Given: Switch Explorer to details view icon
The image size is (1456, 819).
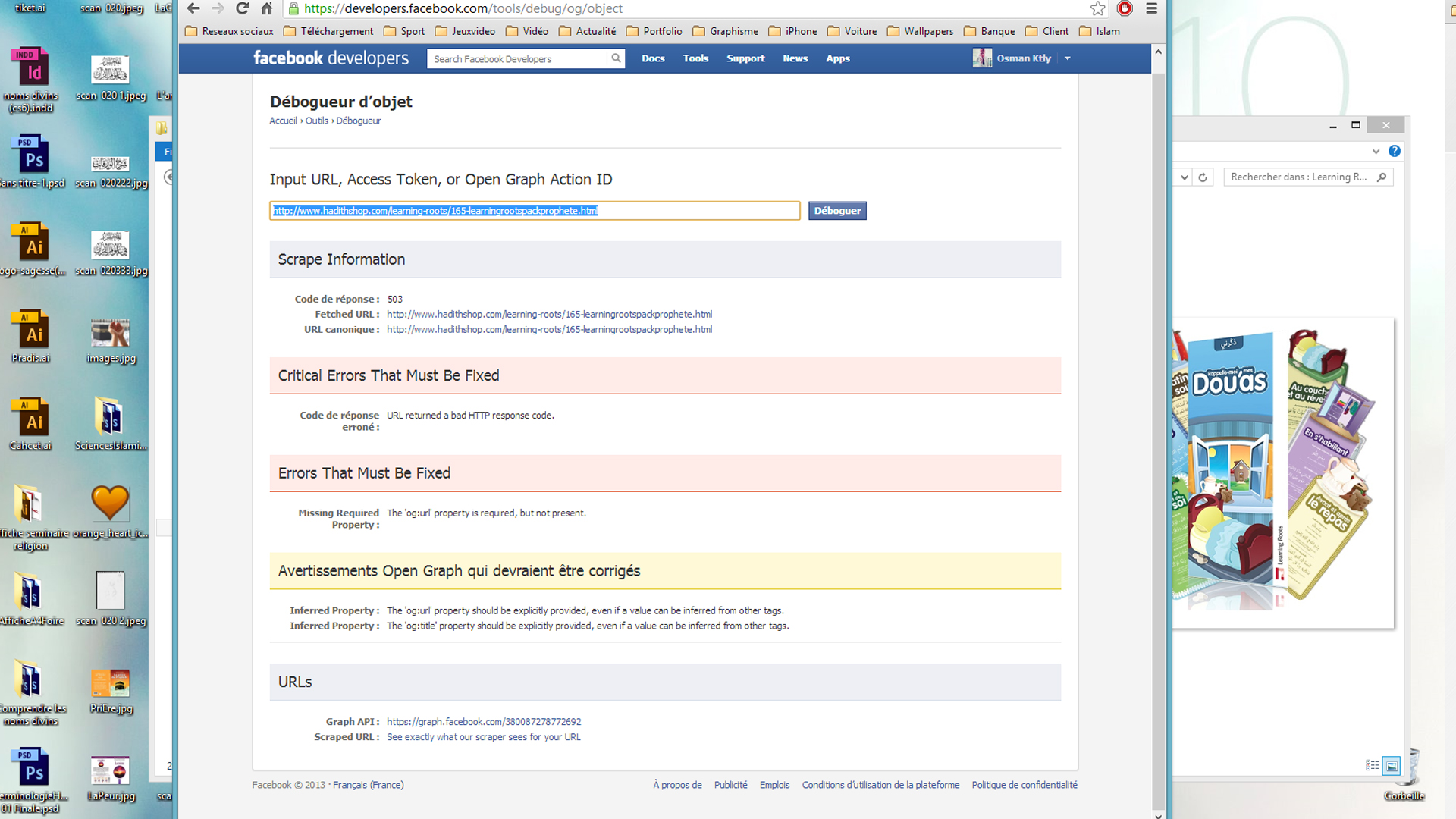Looking at the screenshot, I should (x=1373, y=766).
